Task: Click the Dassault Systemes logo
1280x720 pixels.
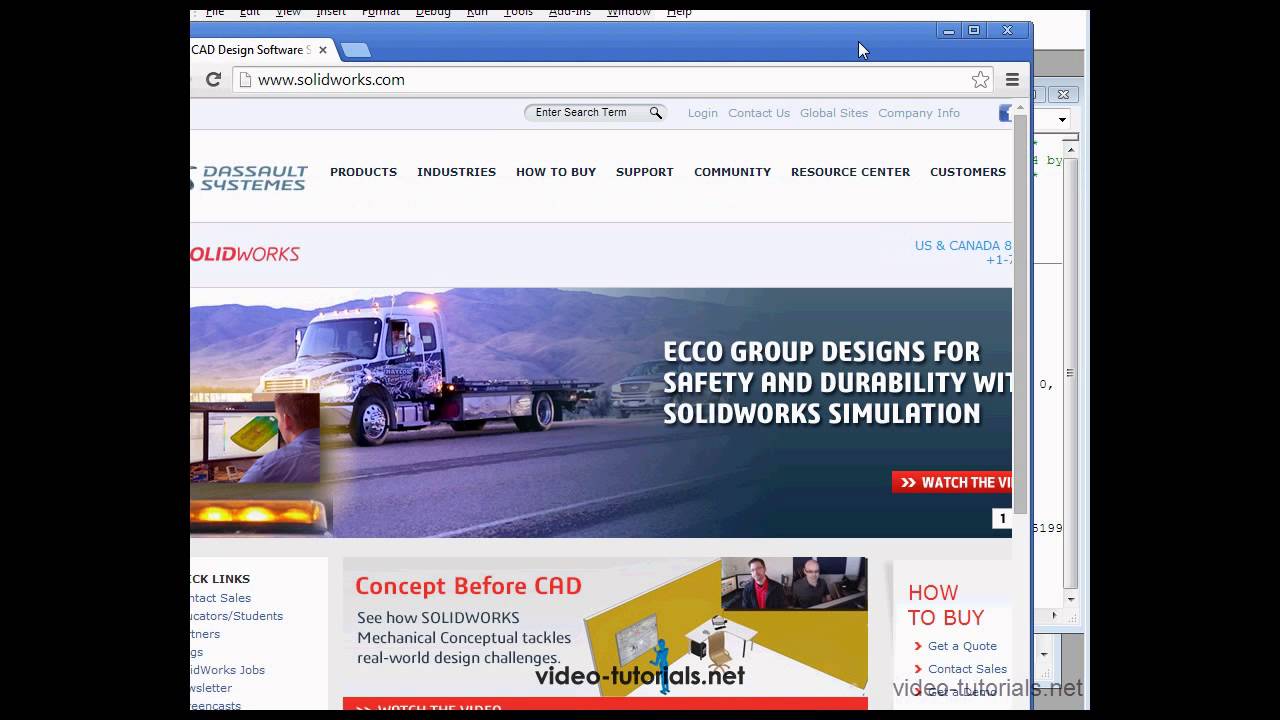Action: (x=249, y=178)
